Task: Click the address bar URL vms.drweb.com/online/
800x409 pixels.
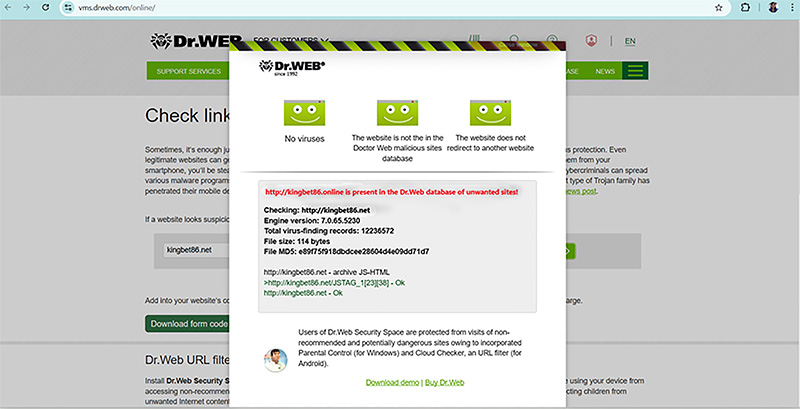Action: pos(117,8)
